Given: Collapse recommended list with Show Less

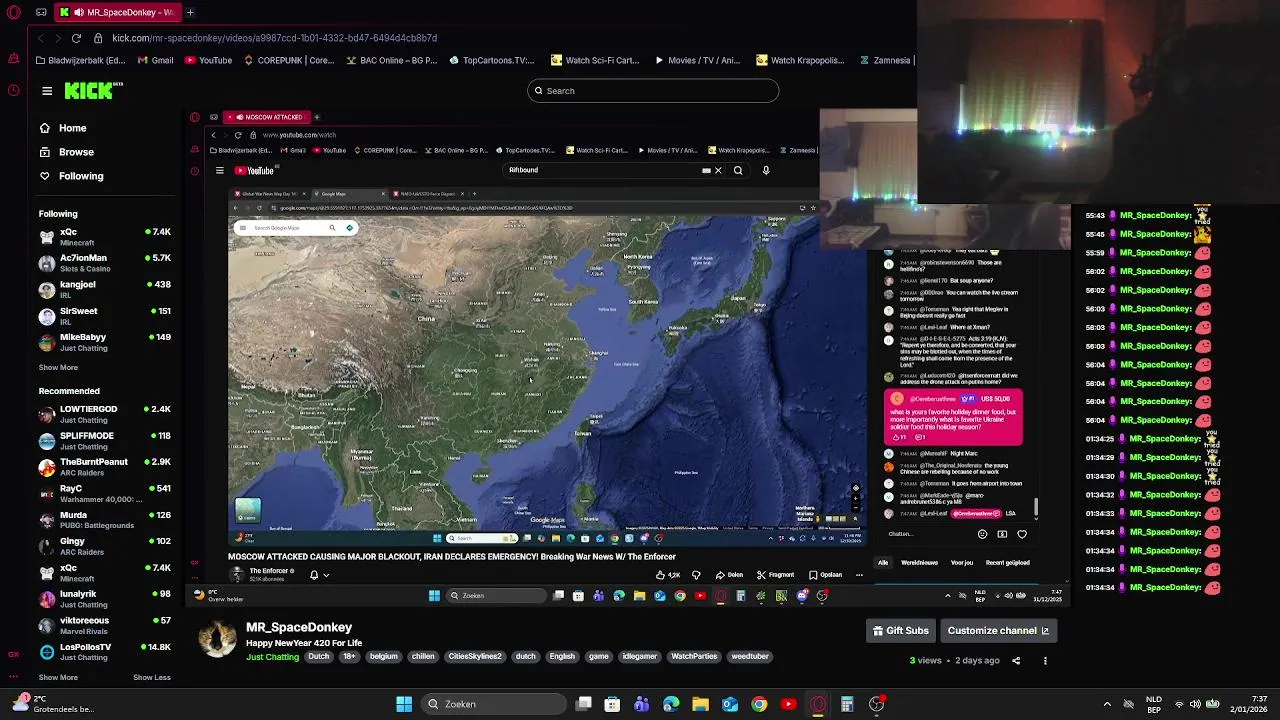Looking at the screenshot, I should (x=152, y=678).
